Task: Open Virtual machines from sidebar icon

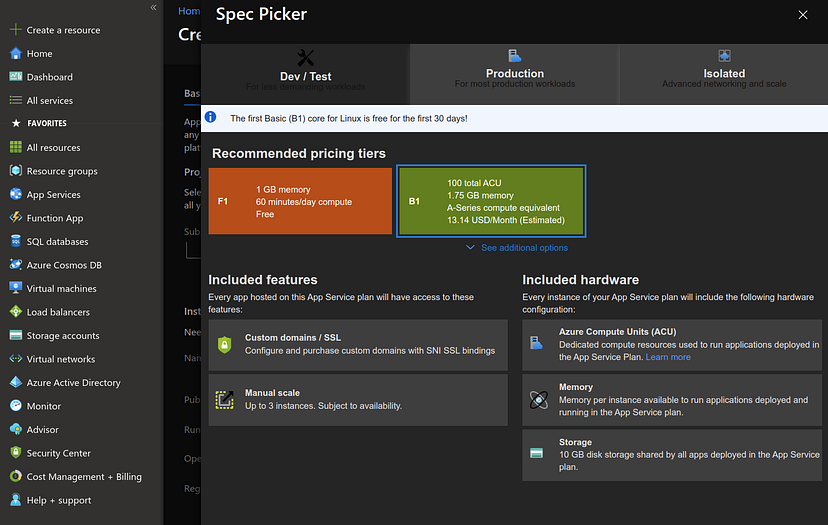Action: [16, 289]
